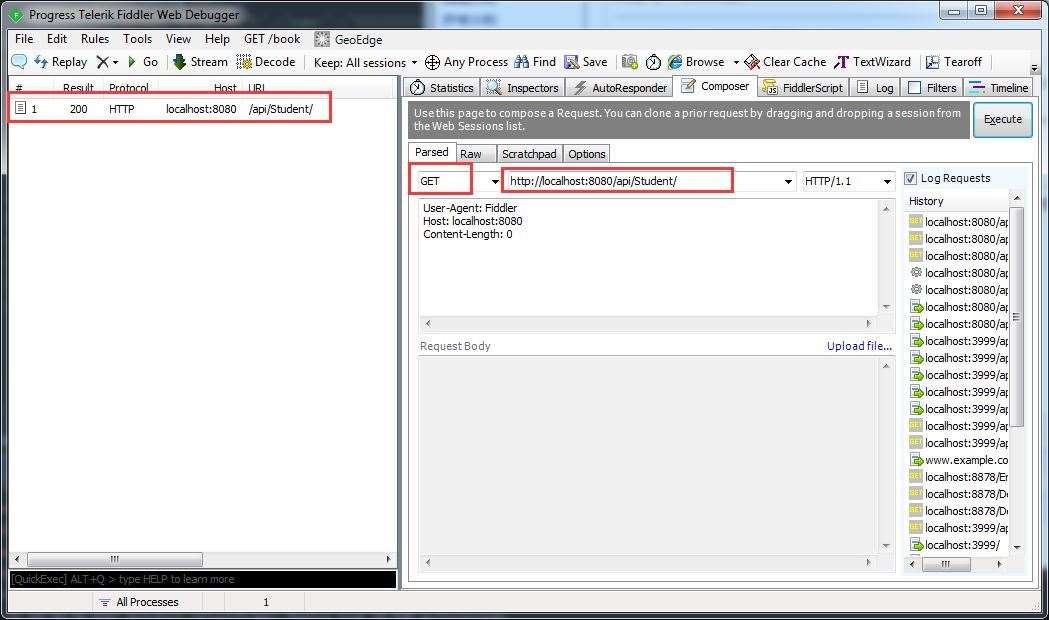Select the Parsed sub-tab
Image resolution: width=1049 pixels, height=620 pixels.
coord(432,152)
